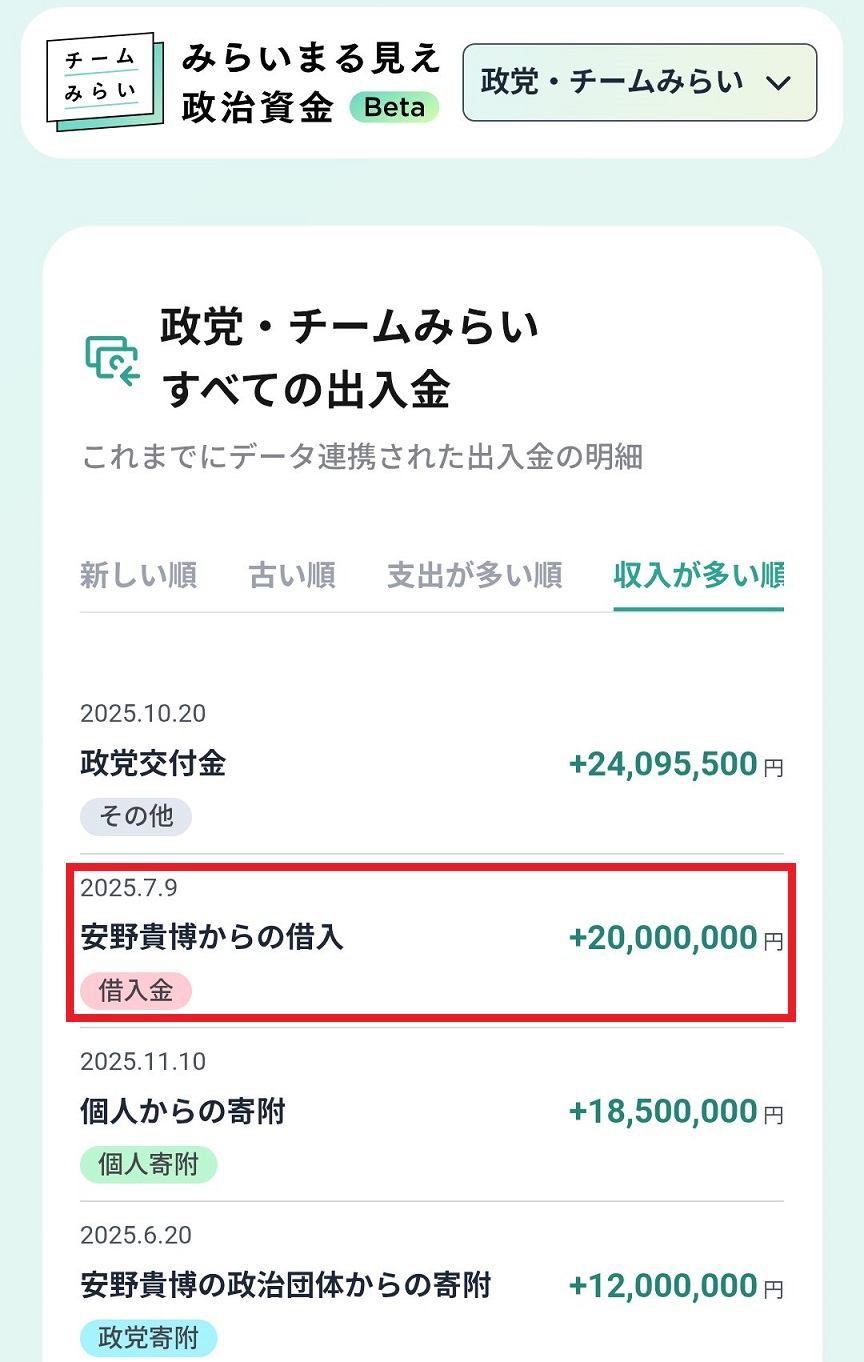Click the その他 category tag
Image resolution: width=864 pixels, height=1362 pixels.
(x=136, y=817)
